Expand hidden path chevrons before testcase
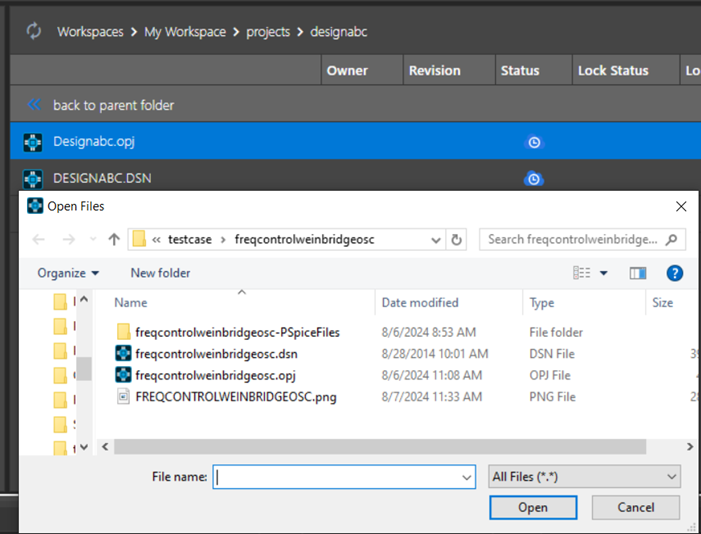Image resolution: width=701 pixels, height=534 pixels. tap(156, 240)
